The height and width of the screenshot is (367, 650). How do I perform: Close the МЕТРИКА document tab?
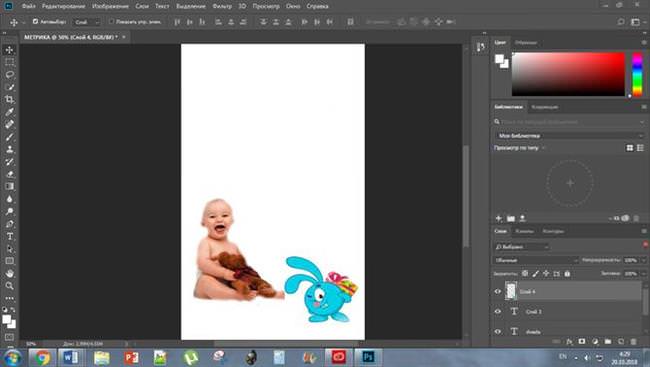coord(124,37)
